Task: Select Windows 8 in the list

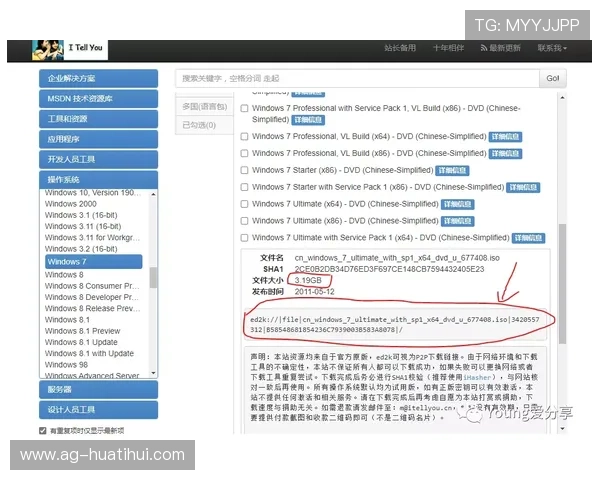Action: 64,275
